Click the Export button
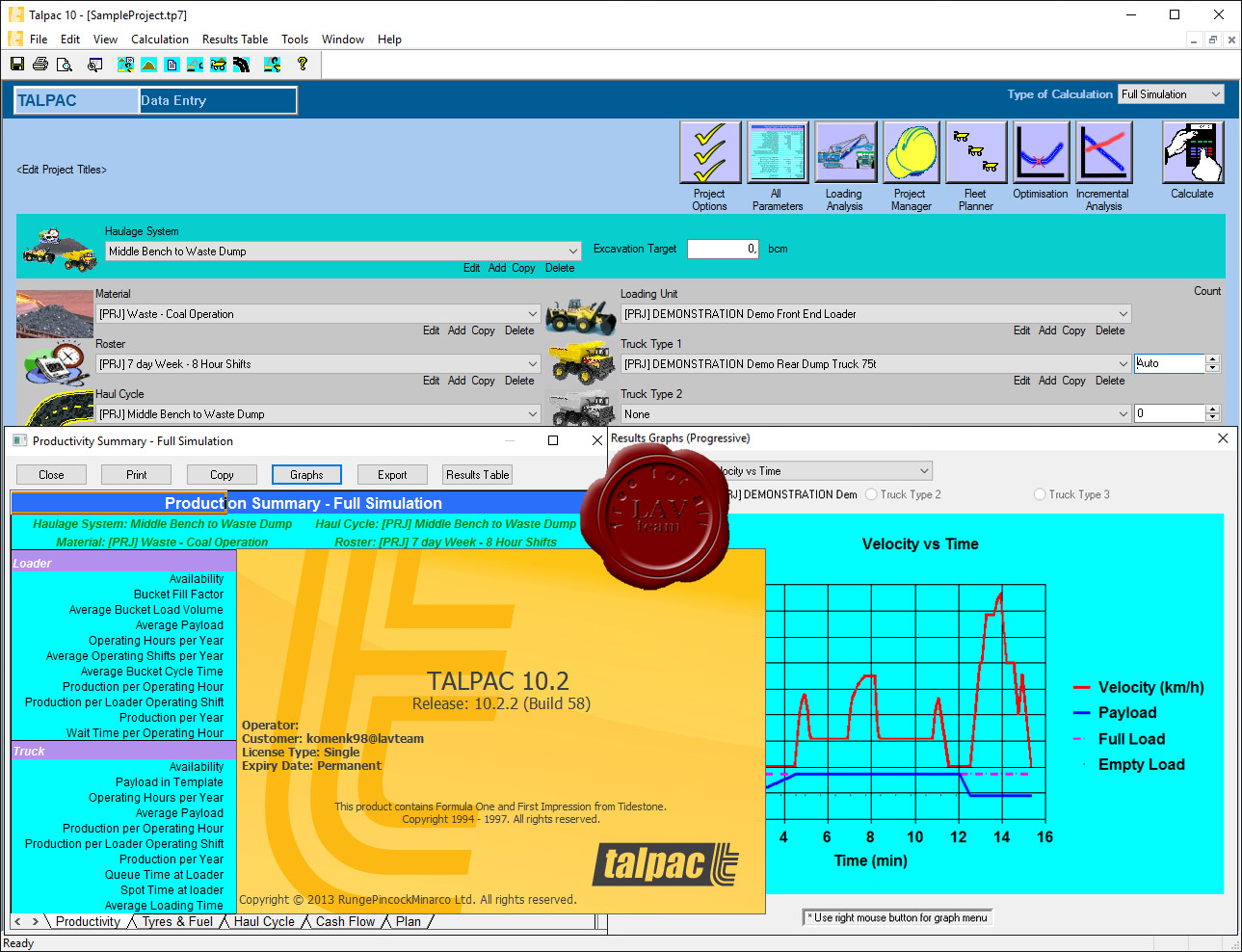The height and width of the screenshot is (952, 1242). tap(392, 475)
